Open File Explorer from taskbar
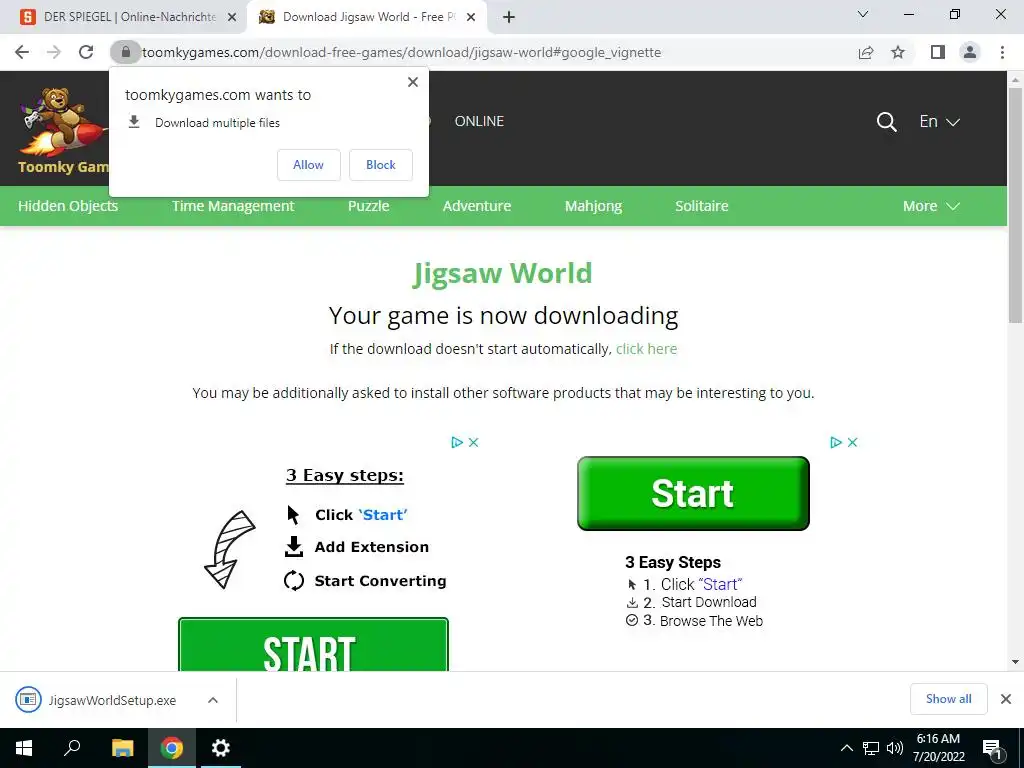 coord(122,748)
